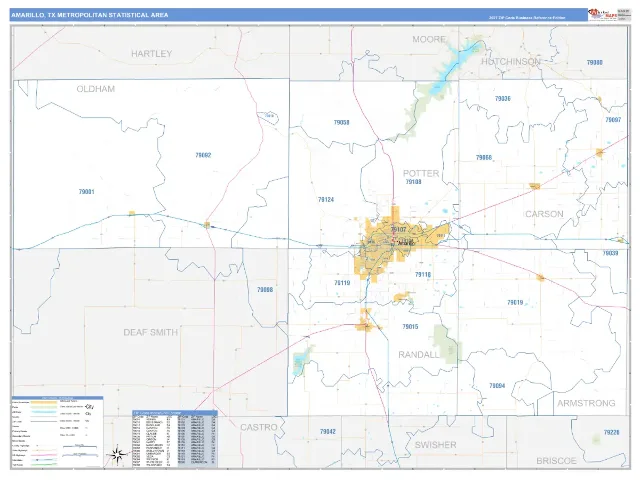
Task: Click ZIP label 79119 southwest of Amarillo
Action: 342,283
